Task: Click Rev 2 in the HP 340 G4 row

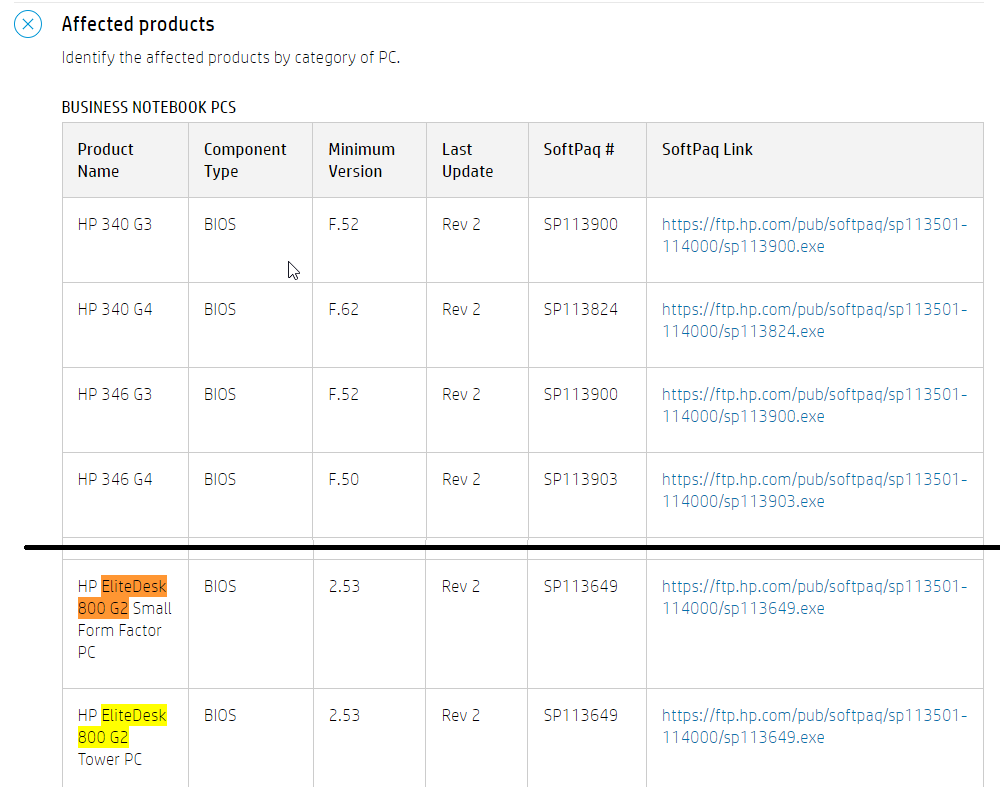Action: pyautogui.click(x=461, y=309)
